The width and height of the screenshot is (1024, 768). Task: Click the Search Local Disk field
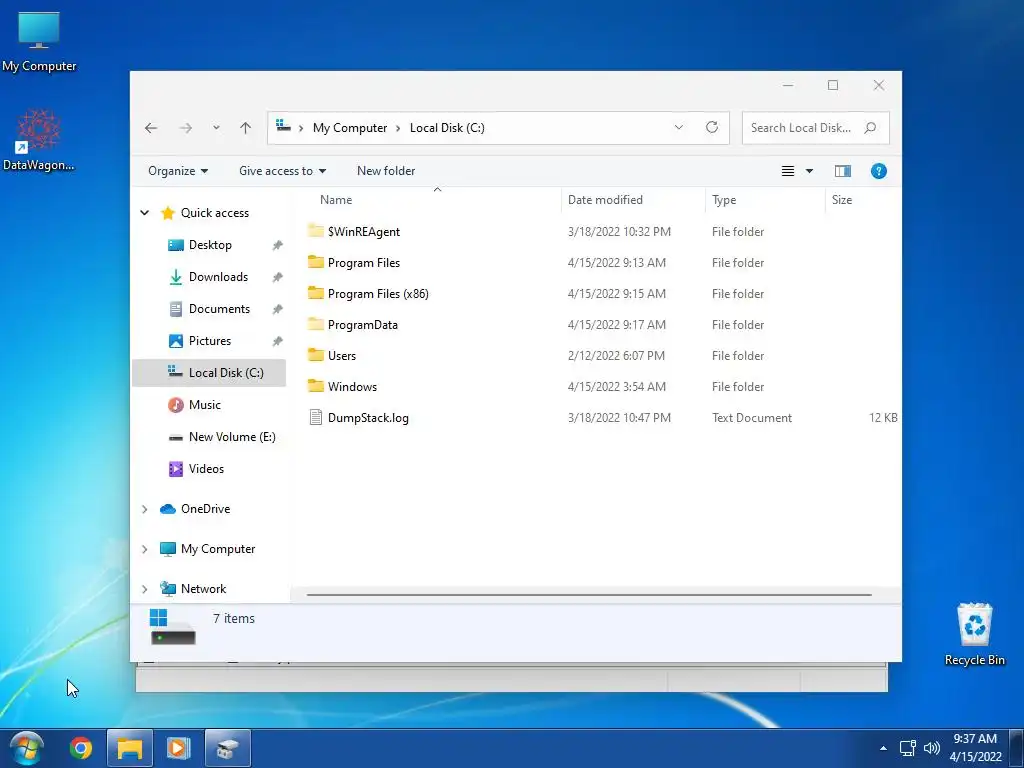click(816, 128)
